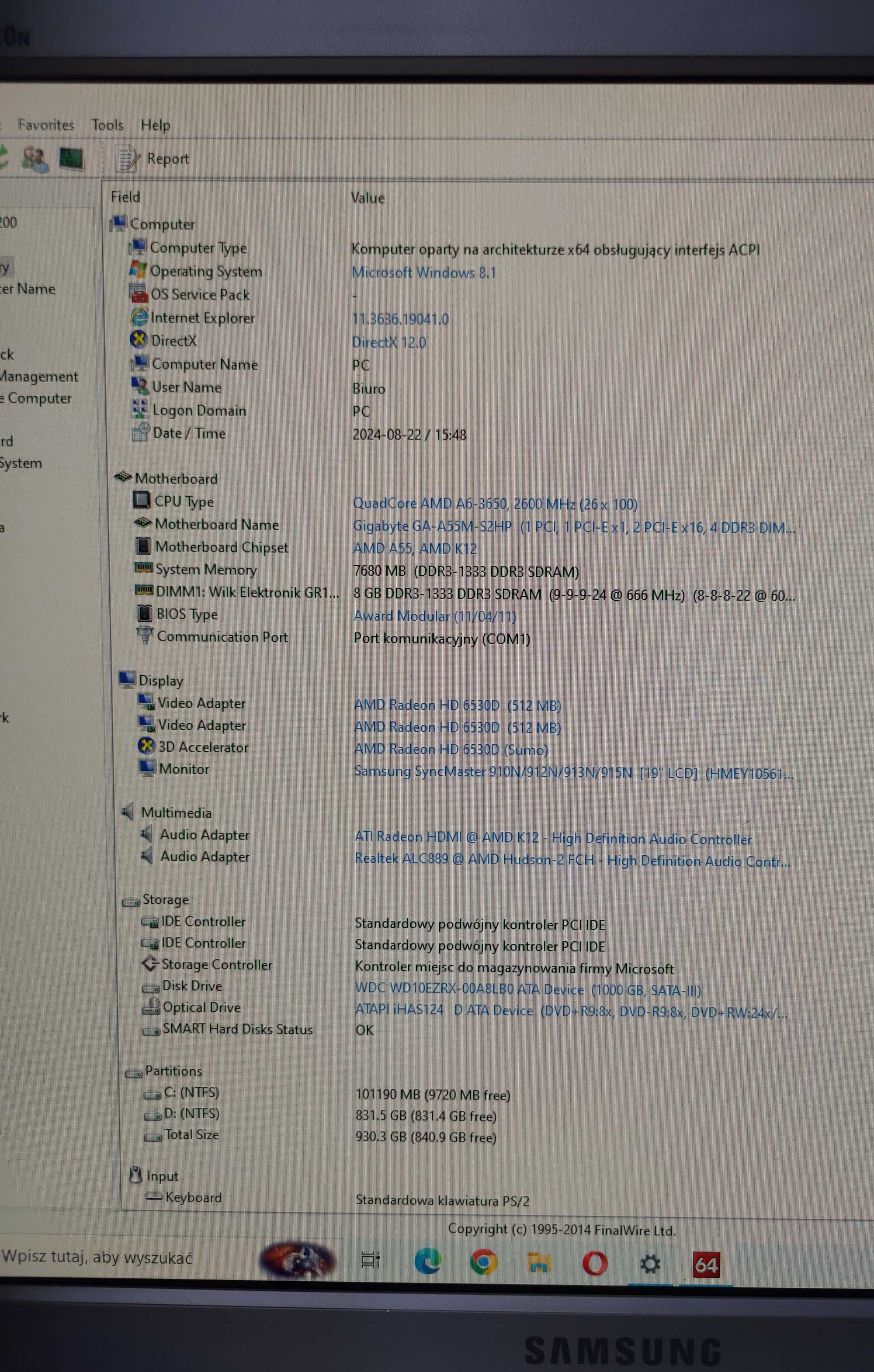This screenshot has width=874, height=1372.
Task: Click the User Name icon
Action: tap(140, 386)
